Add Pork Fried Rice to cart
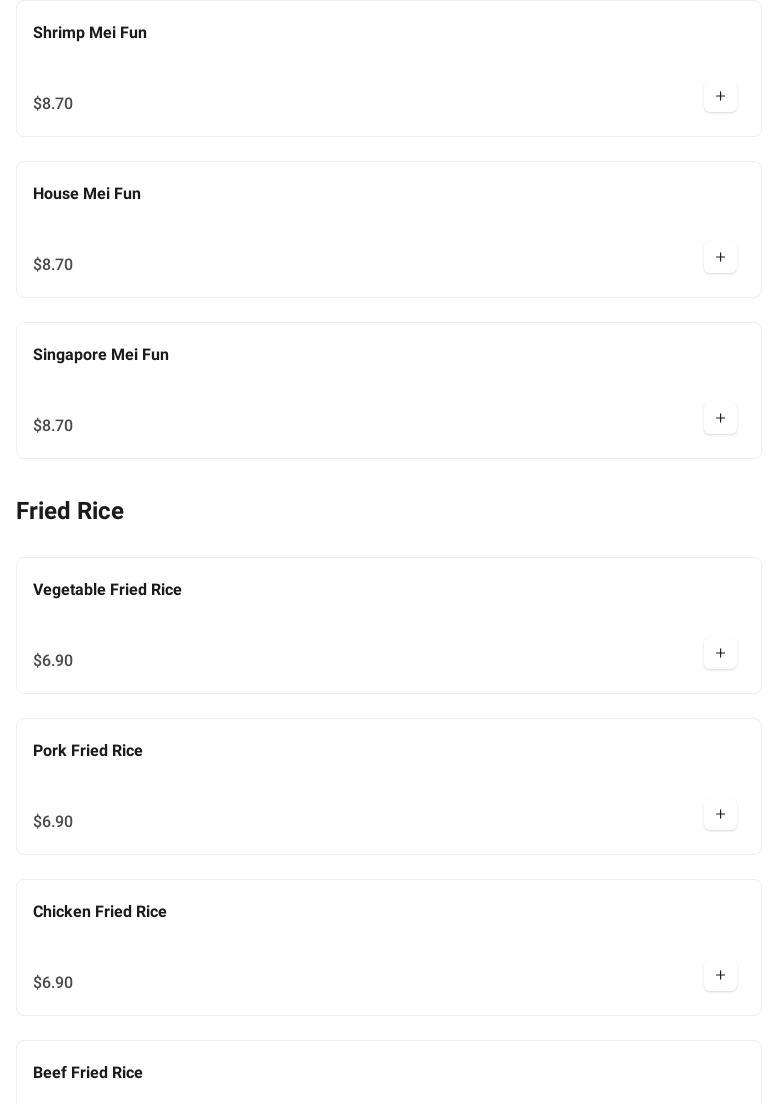Image resolution: width=778 pixels, height=1104 pixels. pyautogui.click(x=720, y=815)
